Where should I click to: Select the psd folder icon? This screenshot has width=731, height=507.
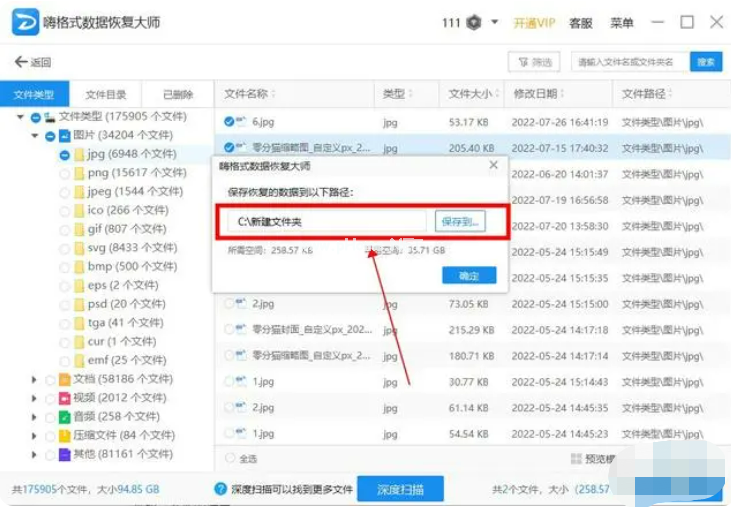pyautogui.click(x=79, y=304)
